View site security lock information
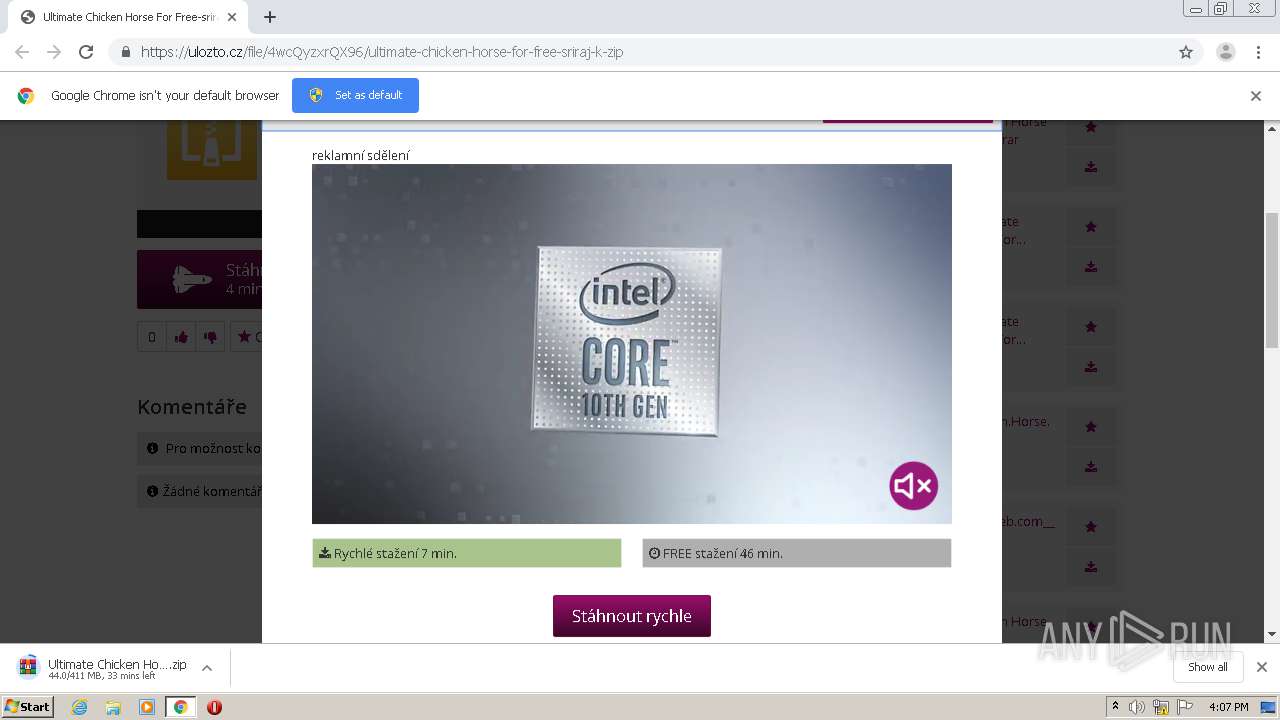The height and width of the screenshot is (720, 1280). point(125,52)
